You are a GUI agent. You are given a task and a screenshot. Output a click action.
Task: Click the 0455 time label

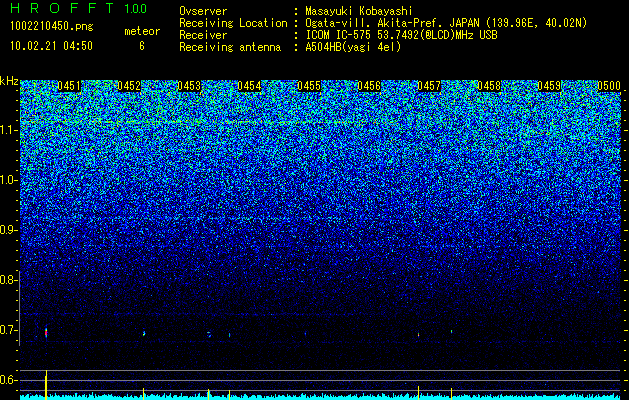click(309, 86)
